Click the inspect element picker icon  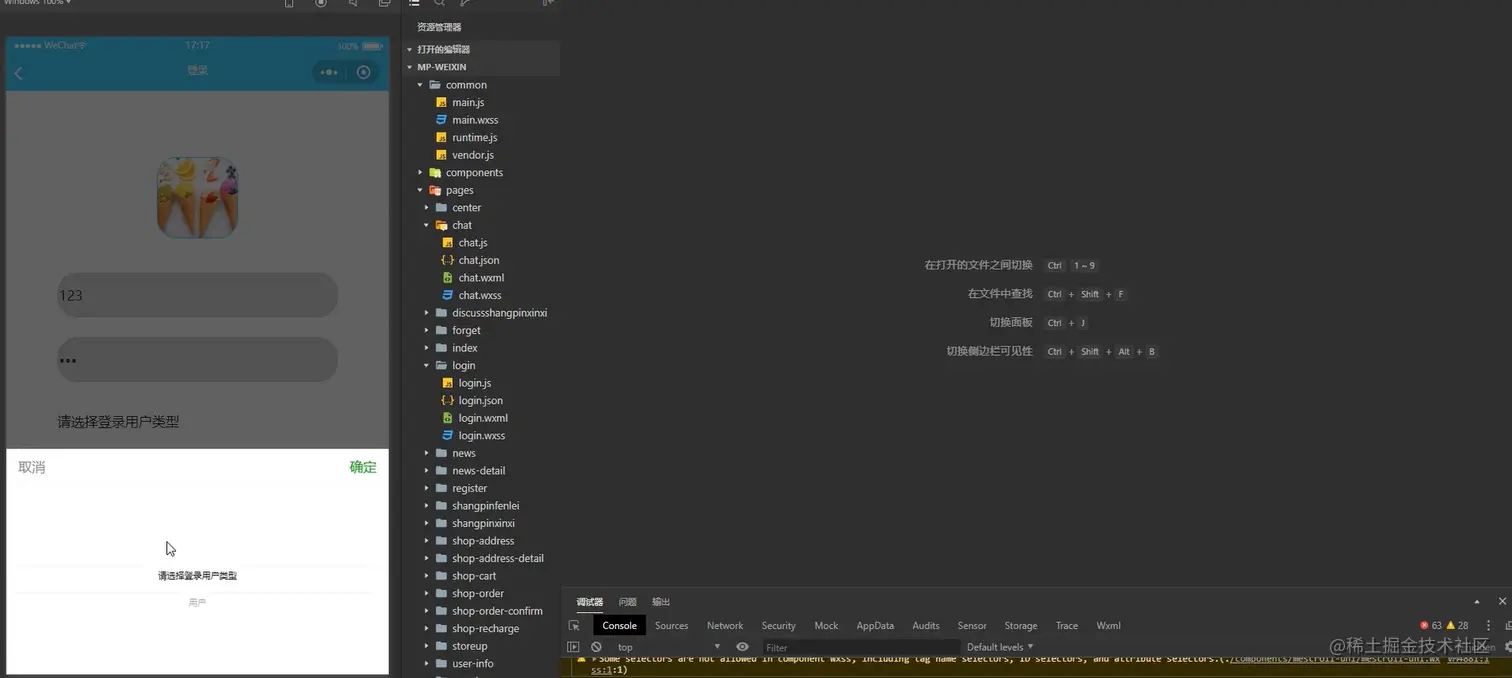point(574,626)
